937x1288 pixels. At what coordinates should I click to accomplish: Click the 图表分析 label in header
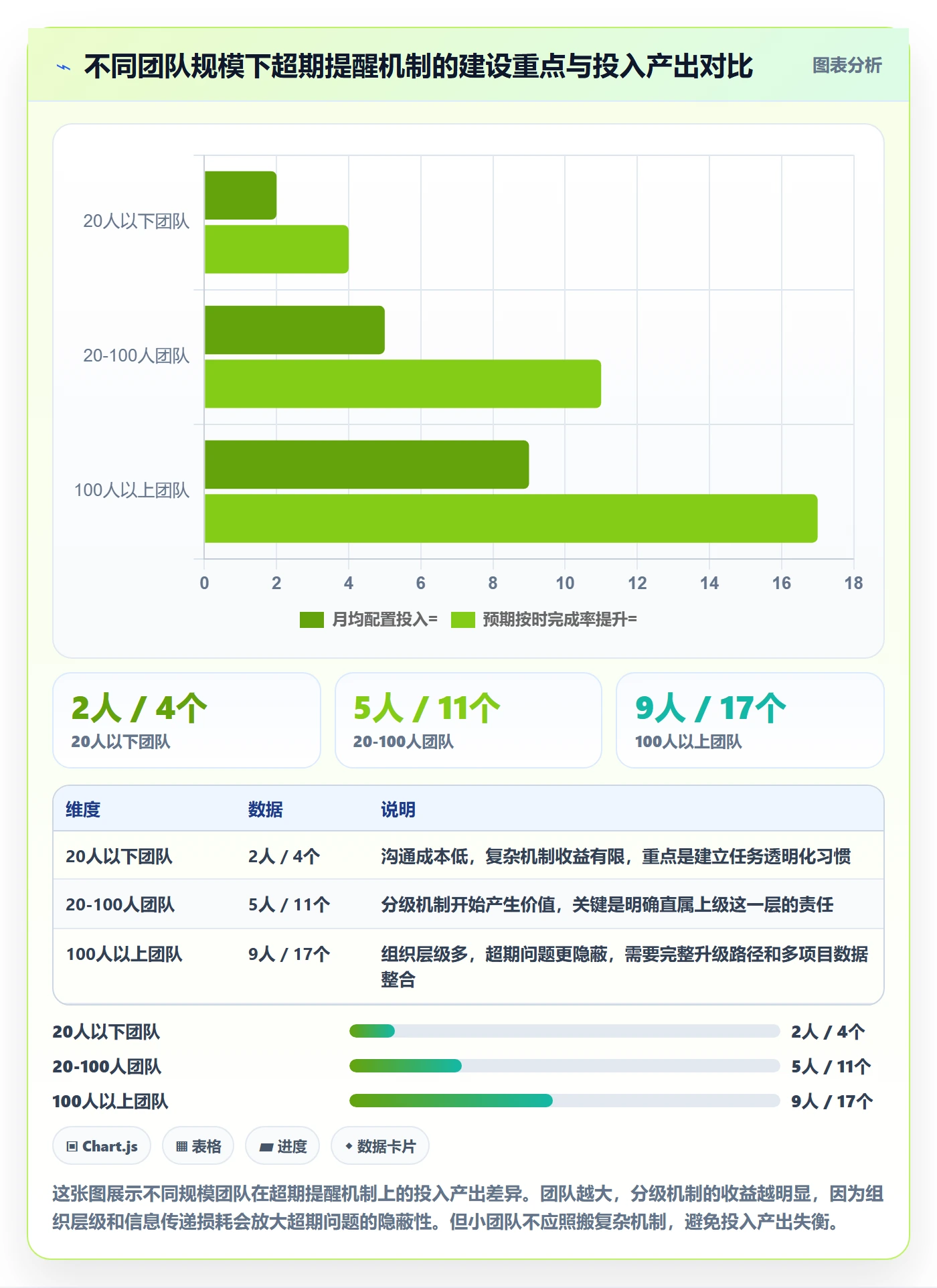pyautogui.click(x=847, y=66)
